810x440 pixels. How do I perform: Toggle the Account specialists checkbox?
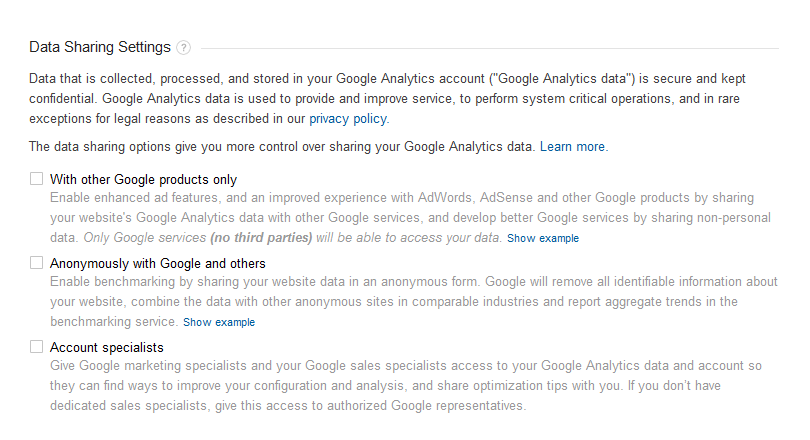[36, 347]
